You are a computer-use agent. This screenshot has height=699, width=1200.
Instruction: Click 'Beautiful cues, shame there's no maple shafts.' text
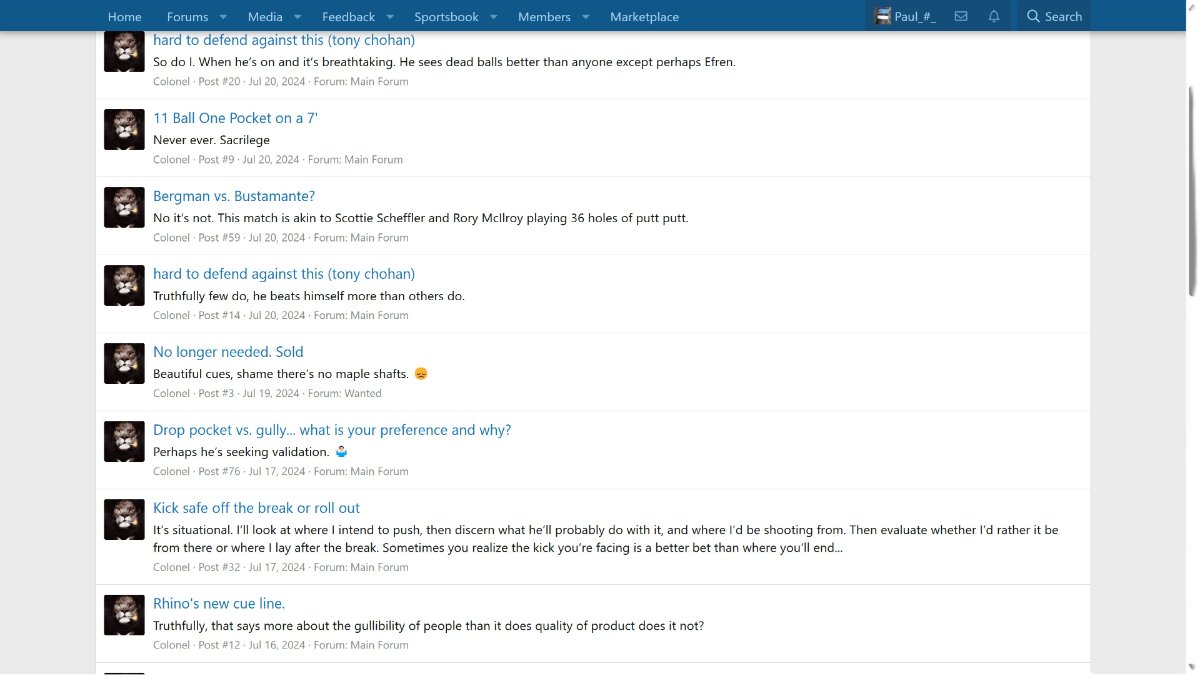click(281, 374)
